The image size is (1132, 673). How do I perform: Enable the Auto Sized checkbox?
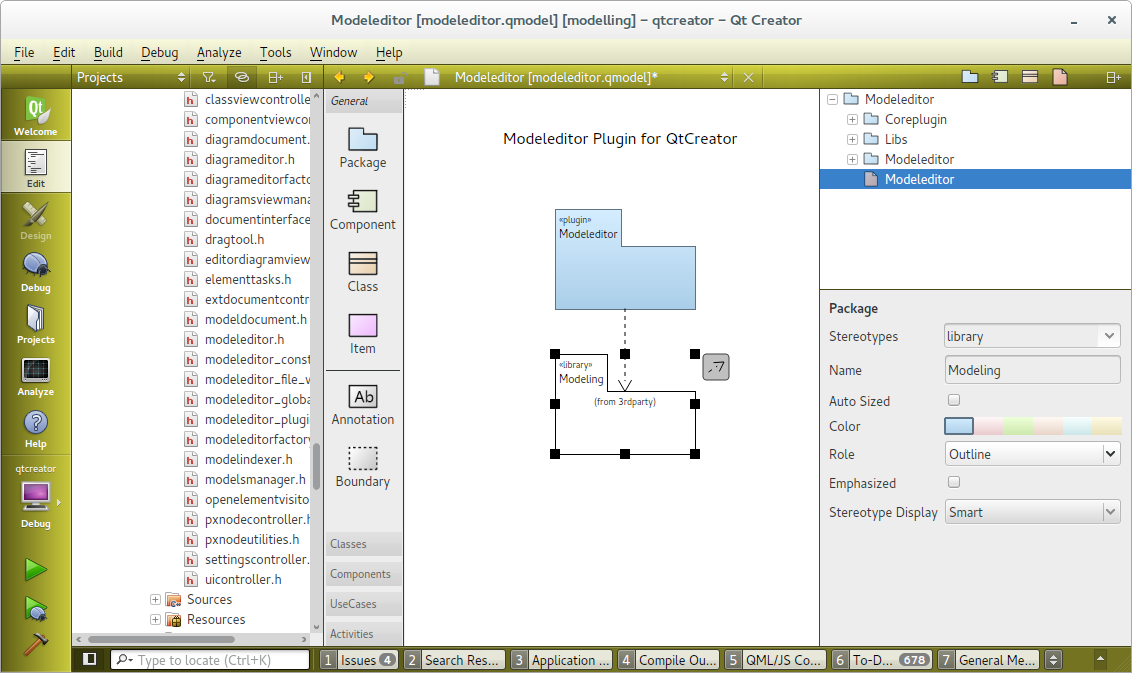[954, 400]
